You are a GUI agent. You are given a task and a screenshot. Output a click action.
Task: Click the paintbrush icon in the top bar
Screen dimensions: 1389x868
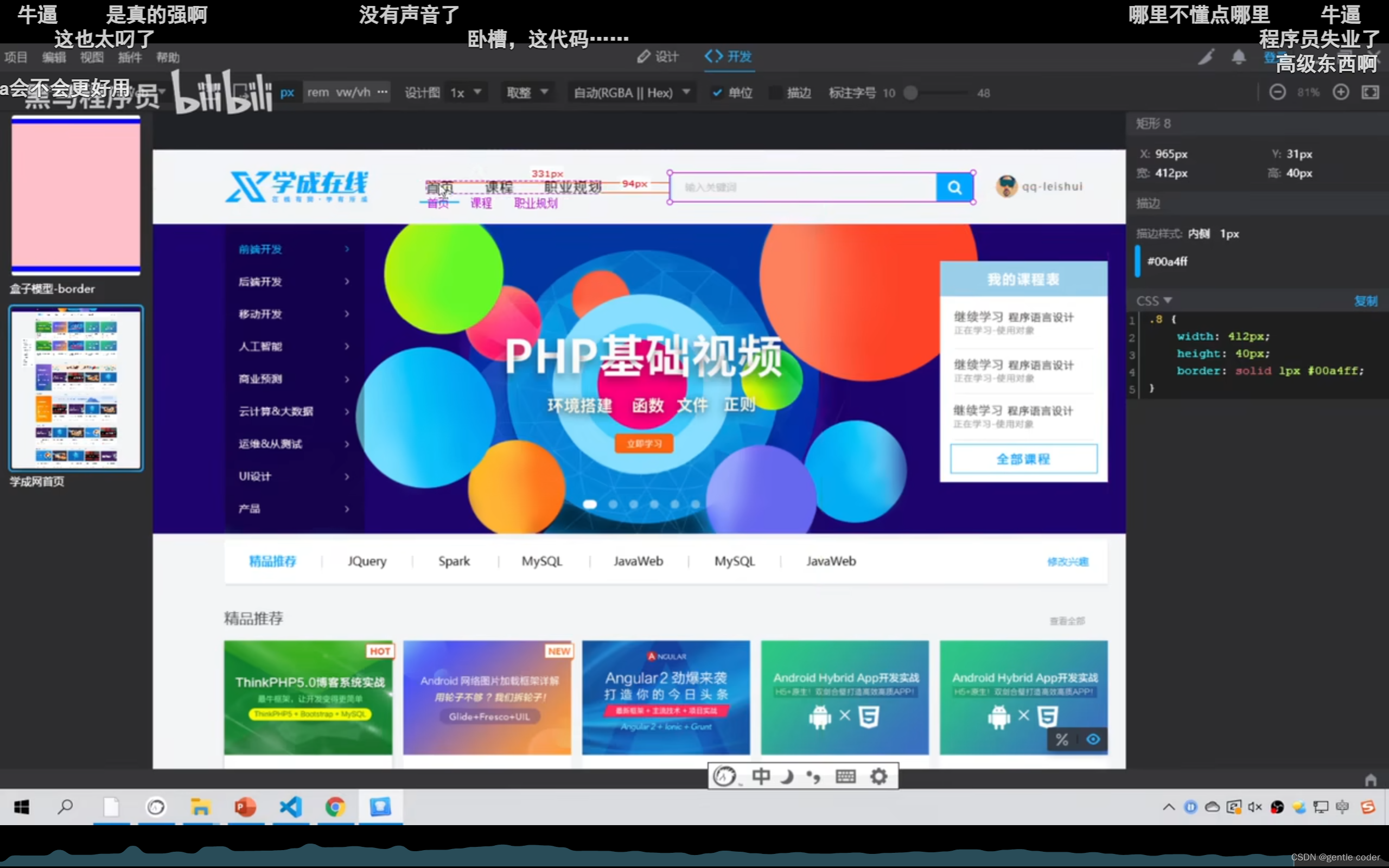click(x=1206, y=57)
